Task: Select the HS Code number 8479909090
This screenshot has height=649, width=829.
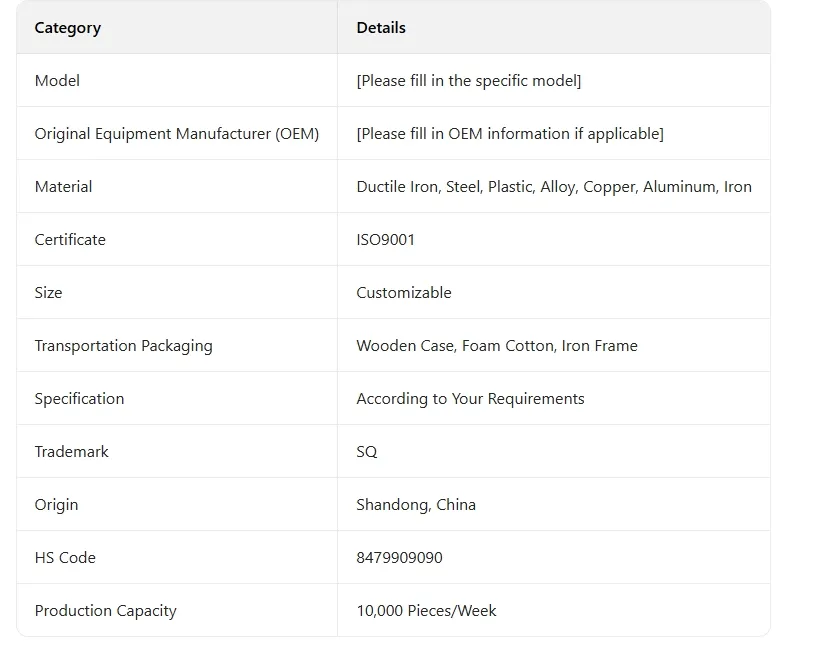Action: [399, 558]
